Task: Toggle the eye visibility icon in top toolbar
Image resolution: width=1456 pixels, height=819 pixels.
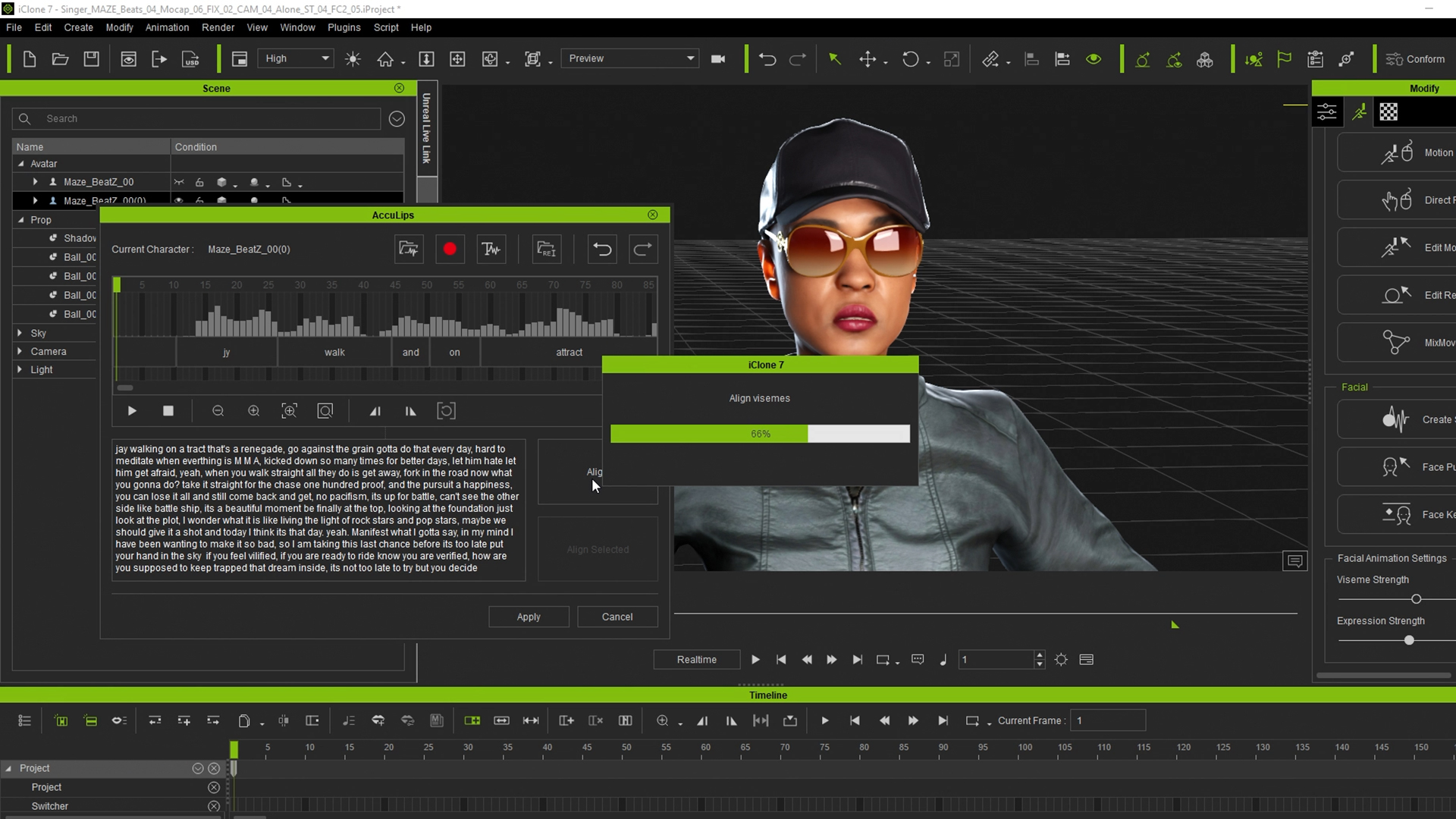Action: pyautogui.click(x=1094, y=59)
